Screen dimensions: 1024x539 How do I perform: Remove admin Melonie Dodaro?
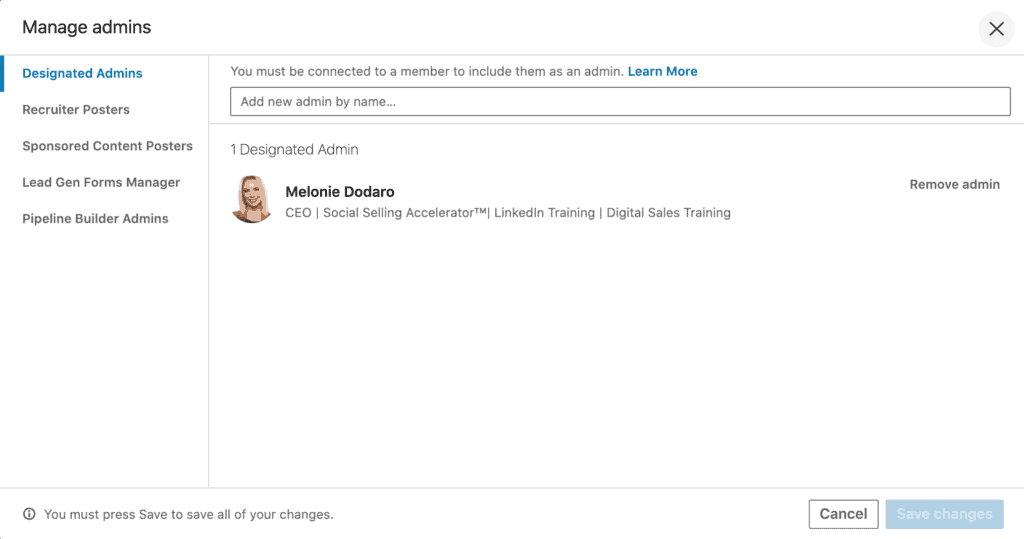coord(954,184)
